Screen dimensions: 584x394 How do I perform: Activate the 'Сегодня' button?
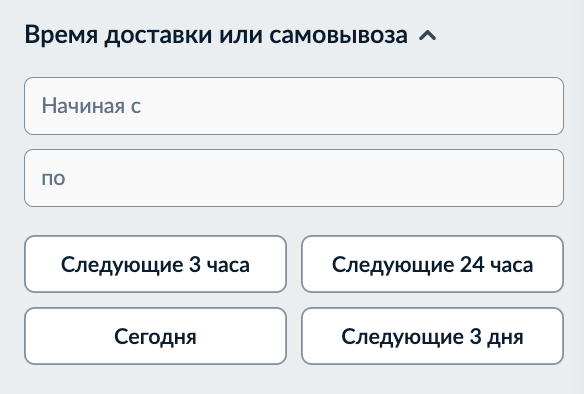click(155, 336)
